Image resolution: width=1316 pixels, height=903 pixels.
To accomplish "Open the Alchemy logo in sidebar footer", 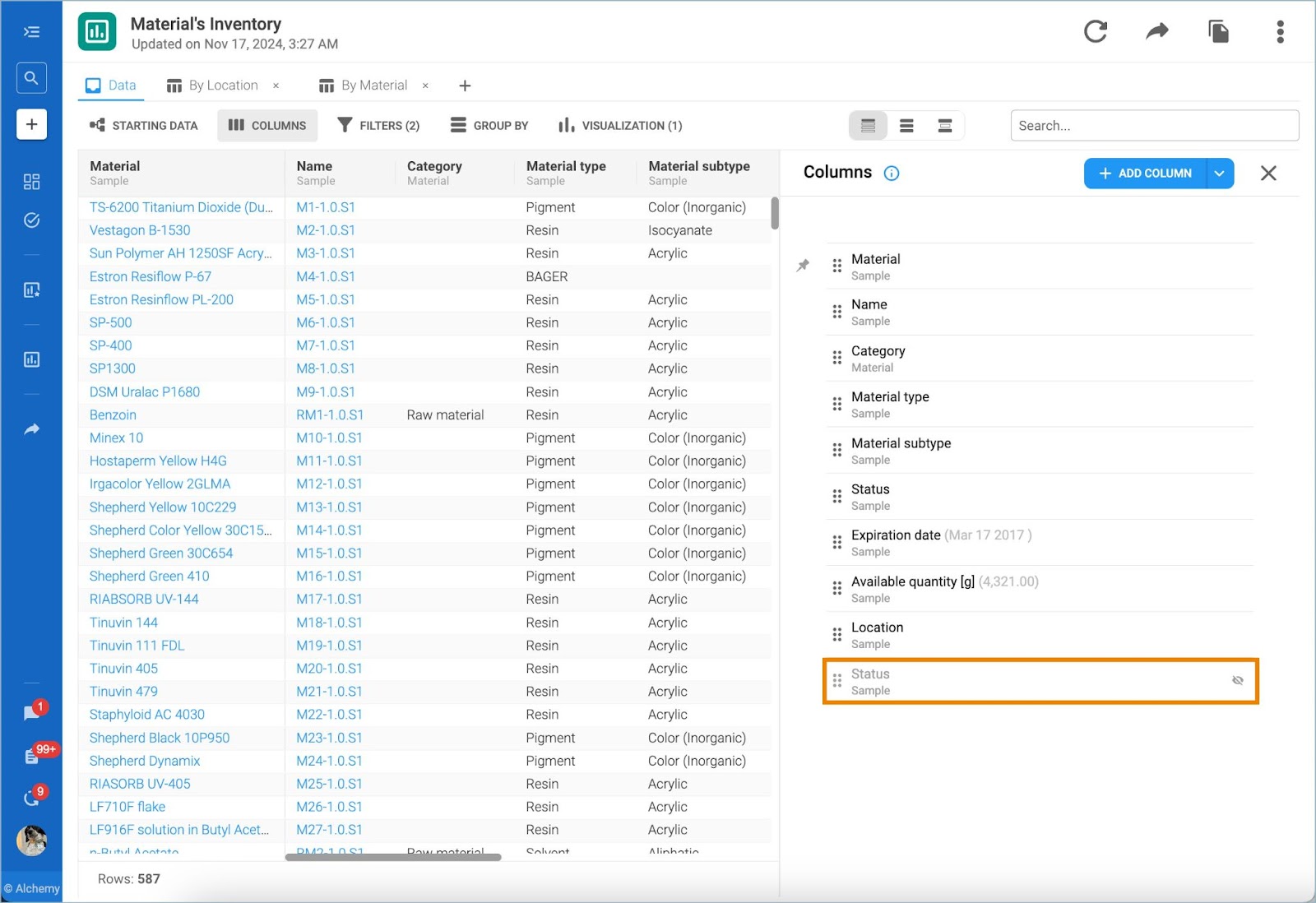I will 31,888.
